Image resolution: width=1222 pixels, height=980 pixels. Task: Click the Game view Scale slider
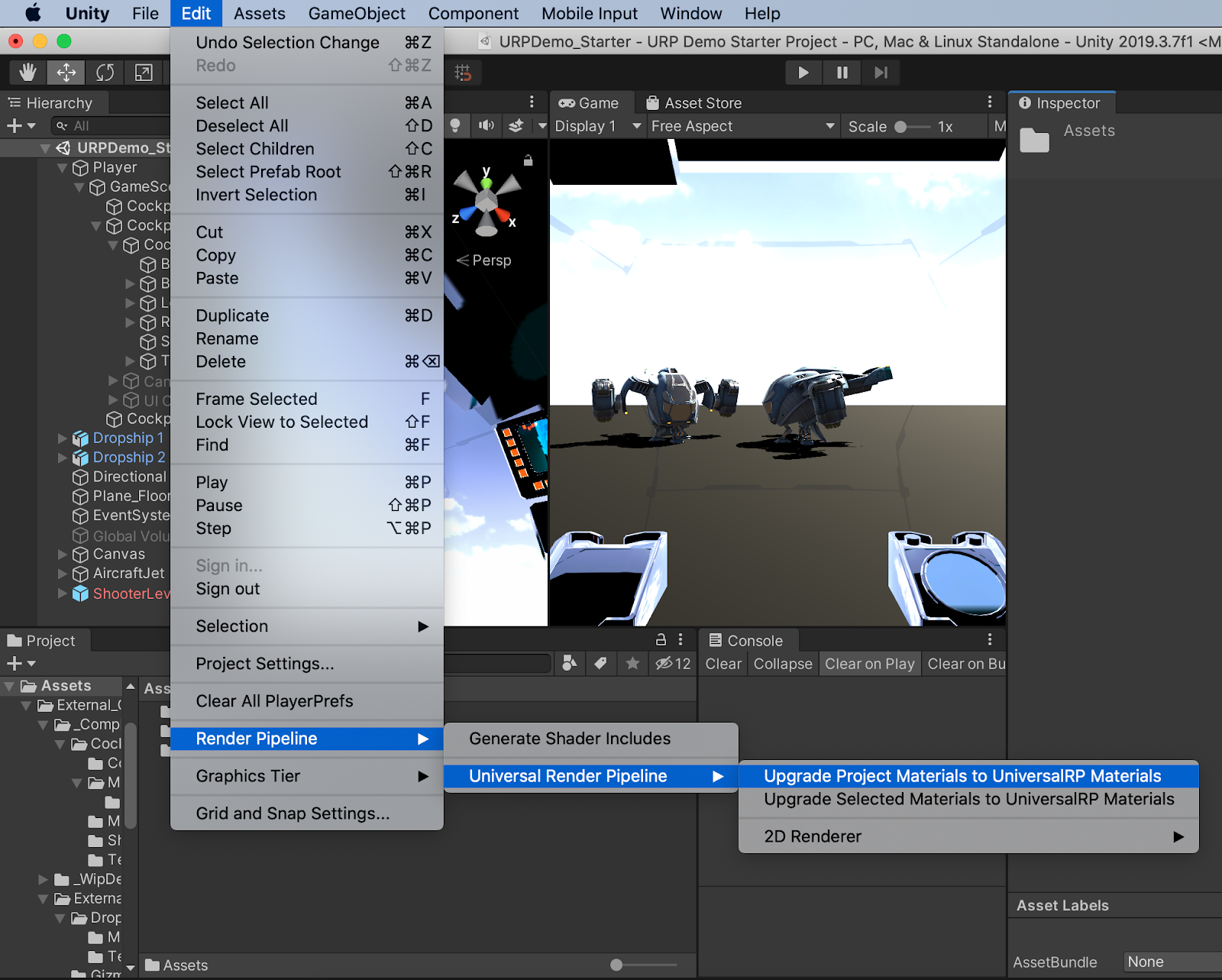[913, 127]
